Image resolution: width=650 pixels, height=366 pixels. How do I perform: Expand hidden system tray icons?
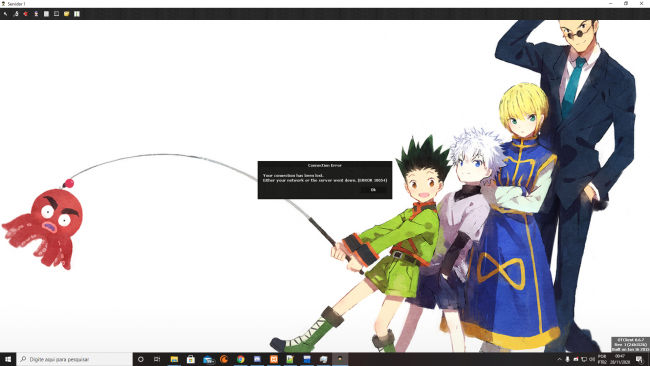pyautogui.click(x=560, y=359)
